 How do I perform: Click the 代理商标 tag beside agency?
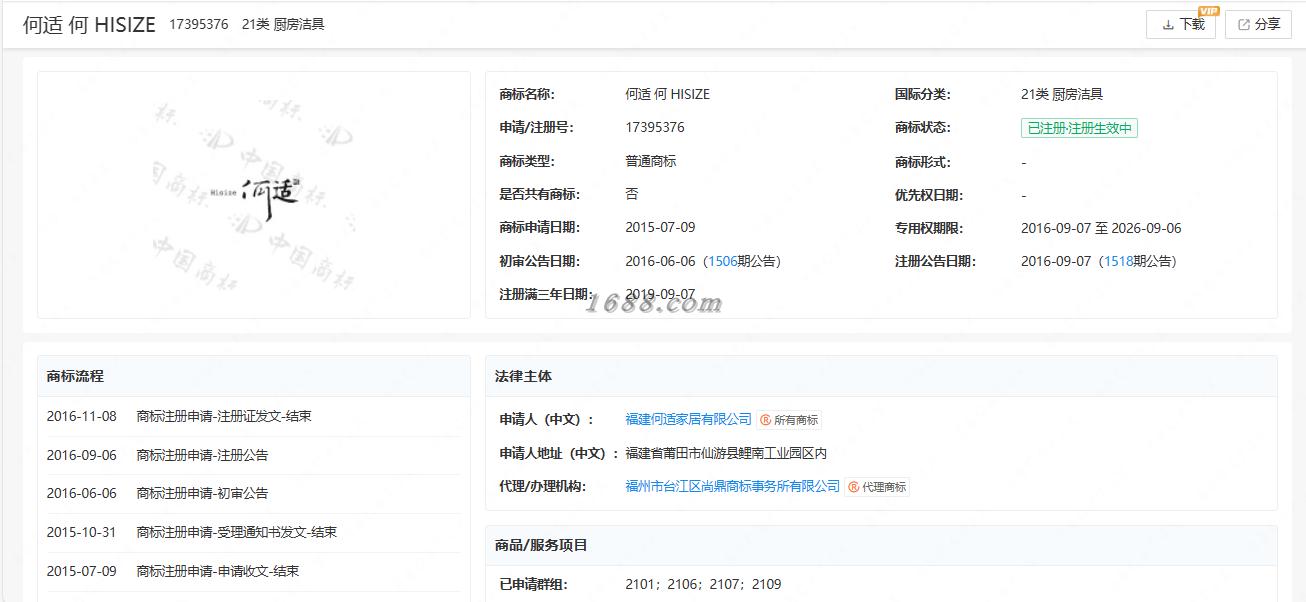click(878, 487)
